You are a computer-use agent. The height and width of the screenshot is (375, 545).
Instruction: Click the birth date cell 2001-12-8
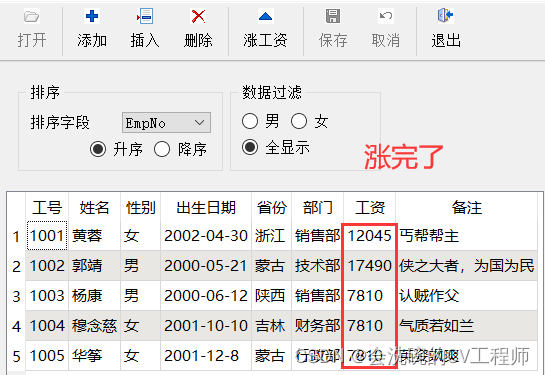pos(206,356)
